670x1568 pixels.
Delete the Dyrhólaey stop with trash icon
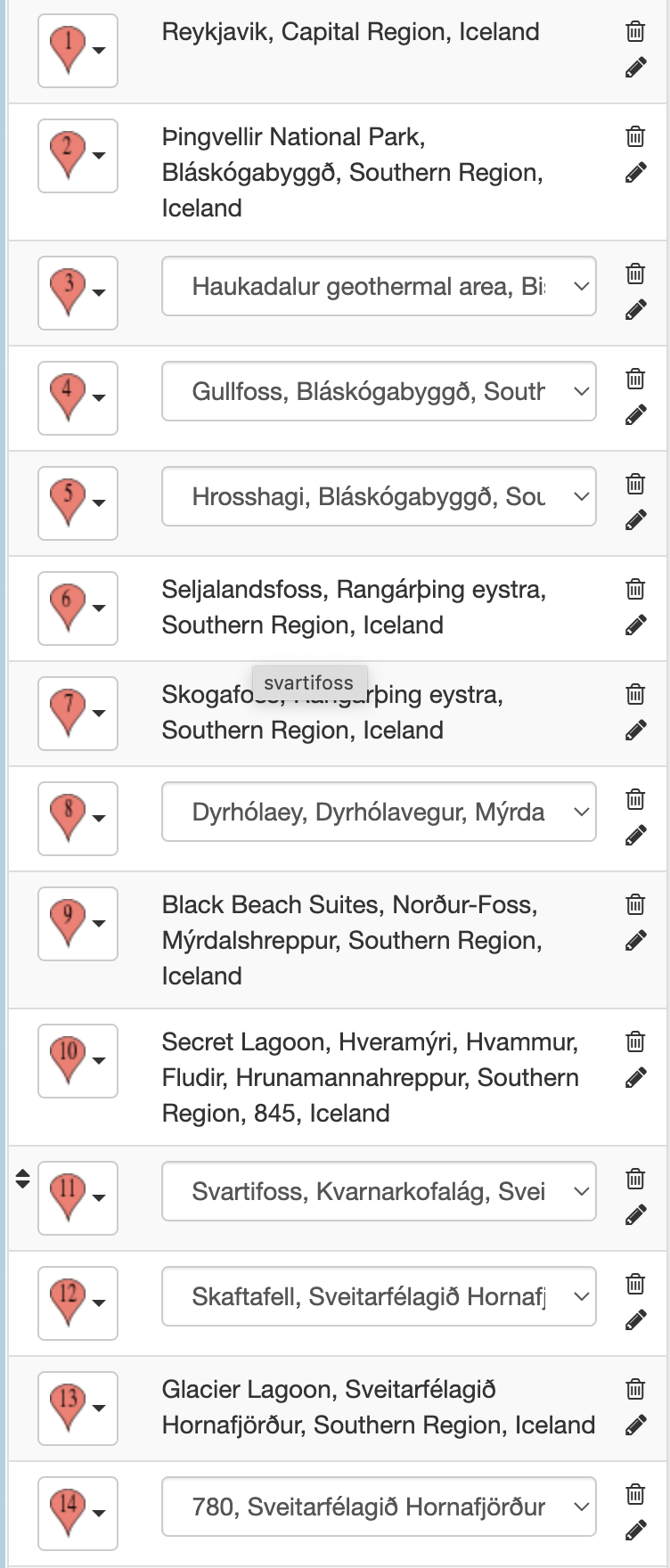click(635, 799)
